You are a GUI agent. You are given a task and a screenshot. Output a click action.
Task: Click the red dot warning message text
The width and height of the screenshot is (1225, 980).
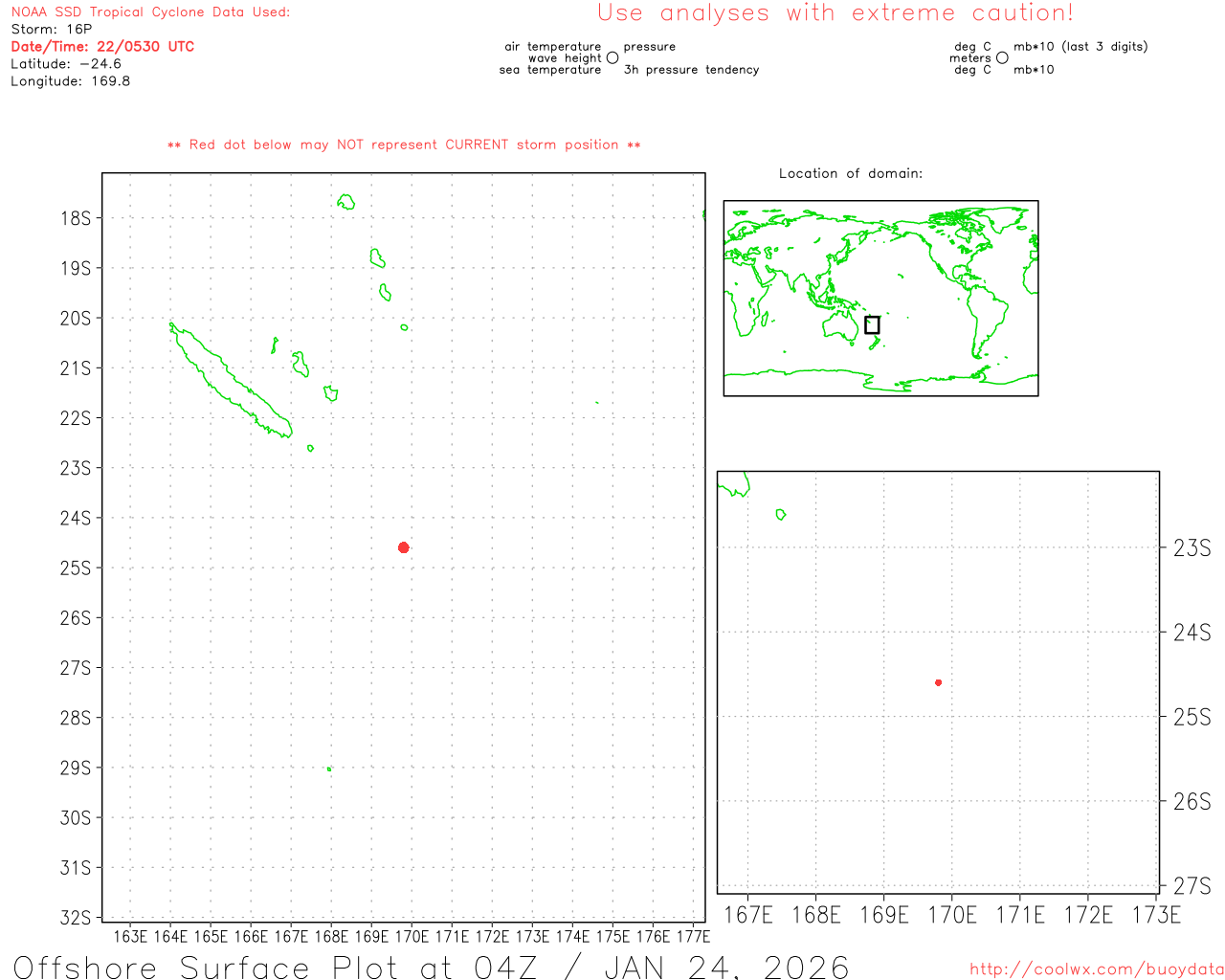404,145
